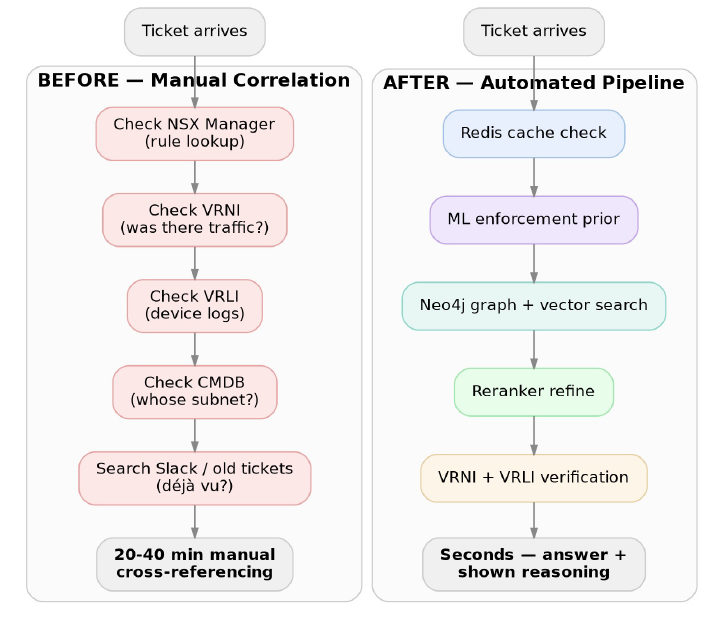
Task: Click arrow between Redis cache and ML prior
Action: (534, 177)
